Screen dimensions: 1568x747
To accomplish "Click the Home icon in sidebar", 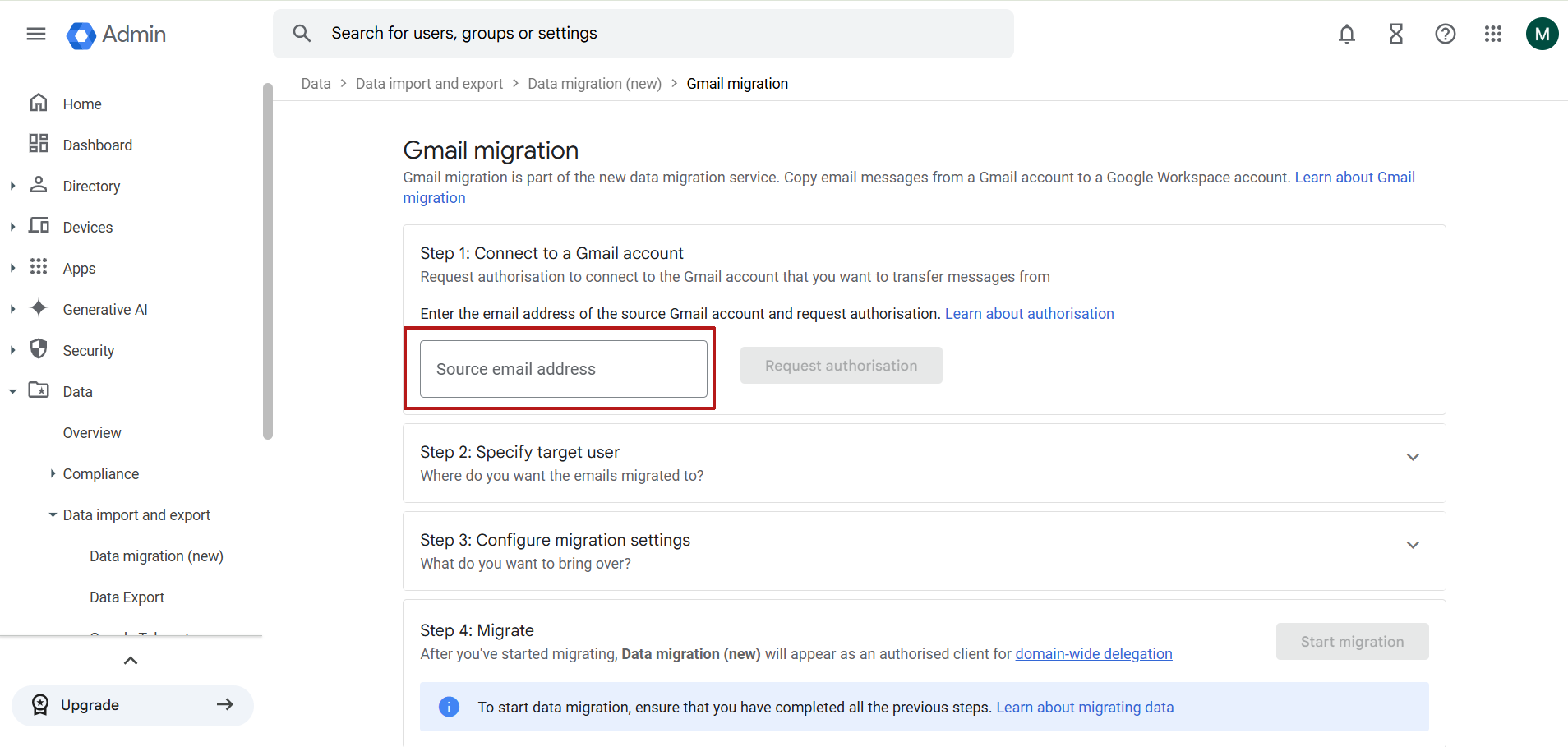I will tap(39, 103).
